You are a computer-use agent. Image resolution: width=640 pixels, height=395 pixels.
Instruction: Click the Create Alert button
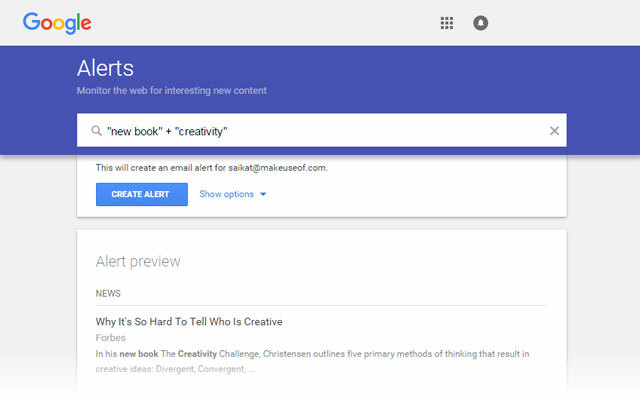[142, 194]
